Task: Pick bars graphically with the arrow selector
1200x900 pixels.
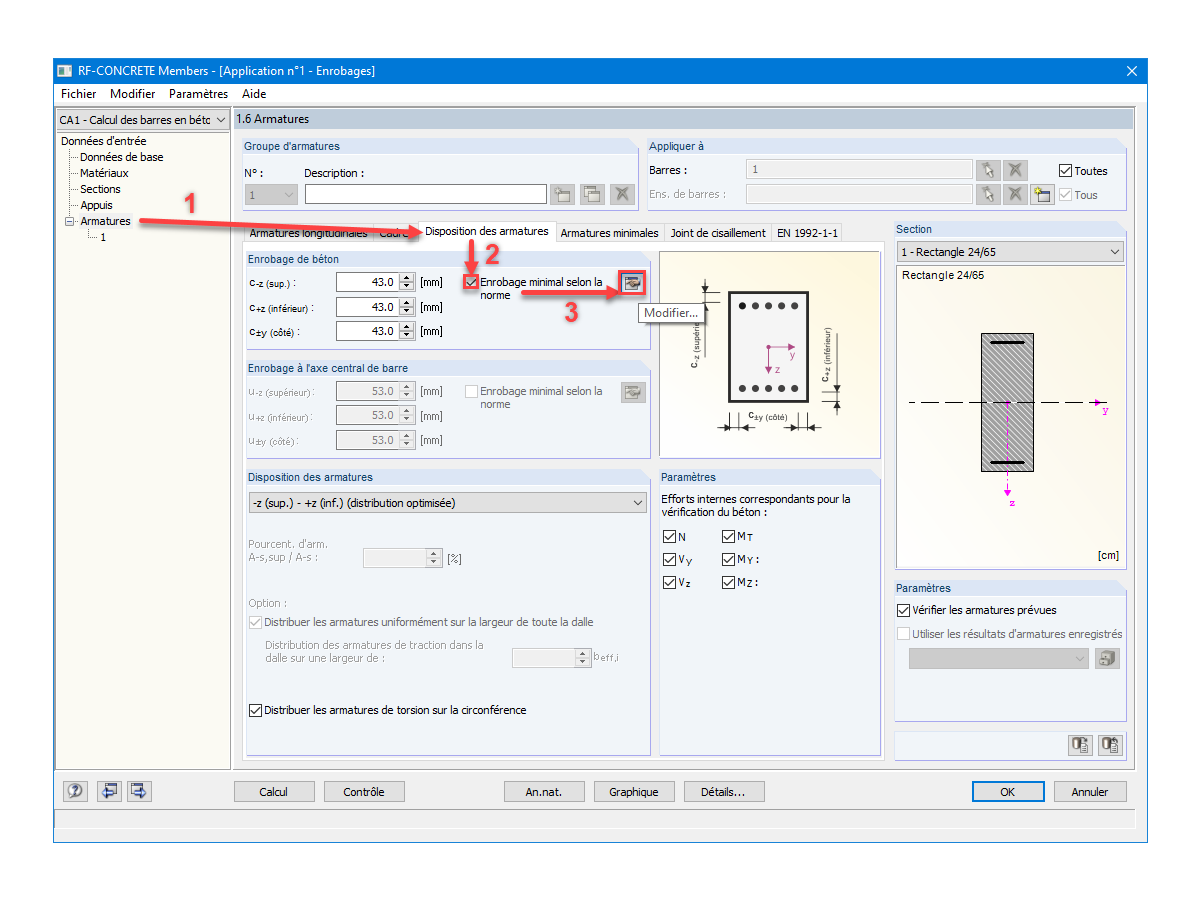Action: coord(987,170)
